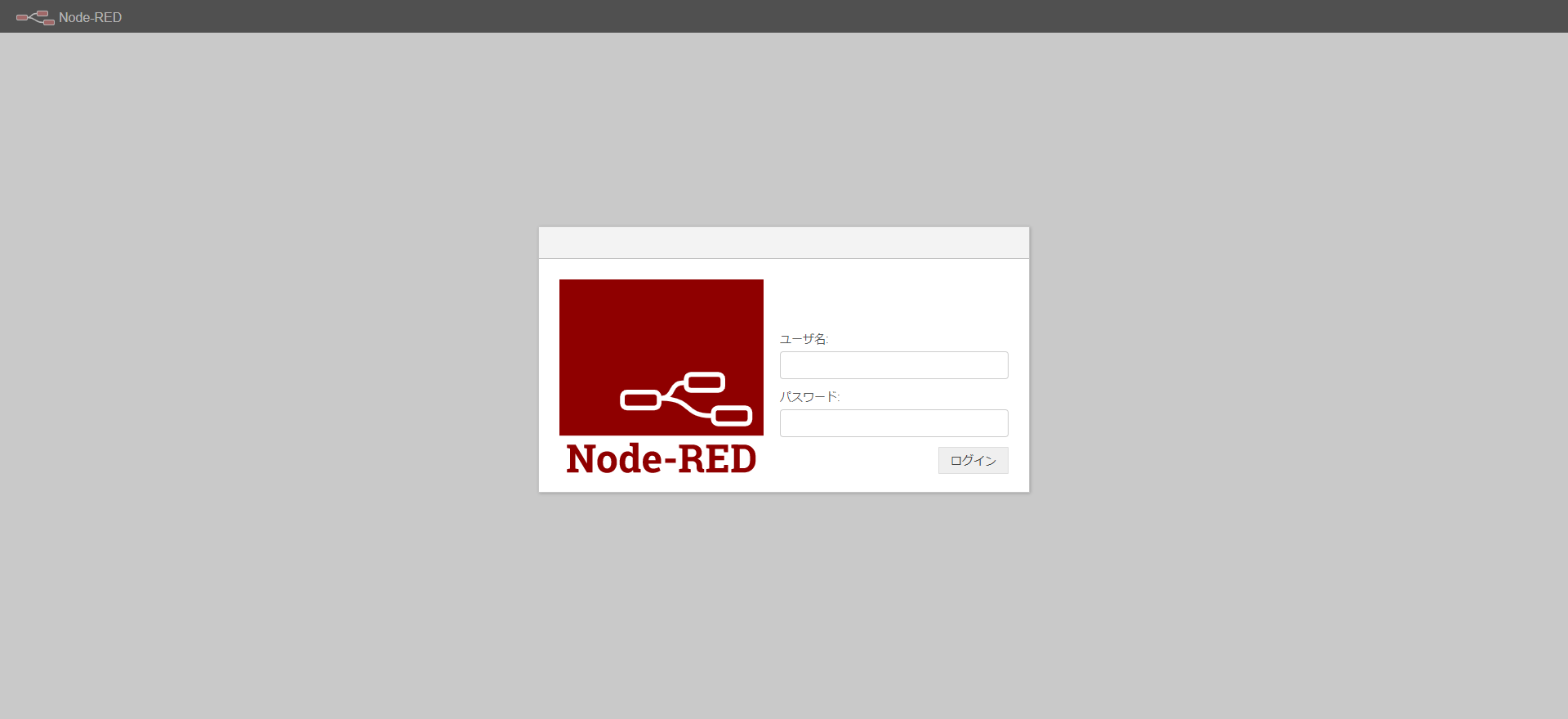
Task: Click the Node-RED wordmark below the logo
Action: coord(661,458)
